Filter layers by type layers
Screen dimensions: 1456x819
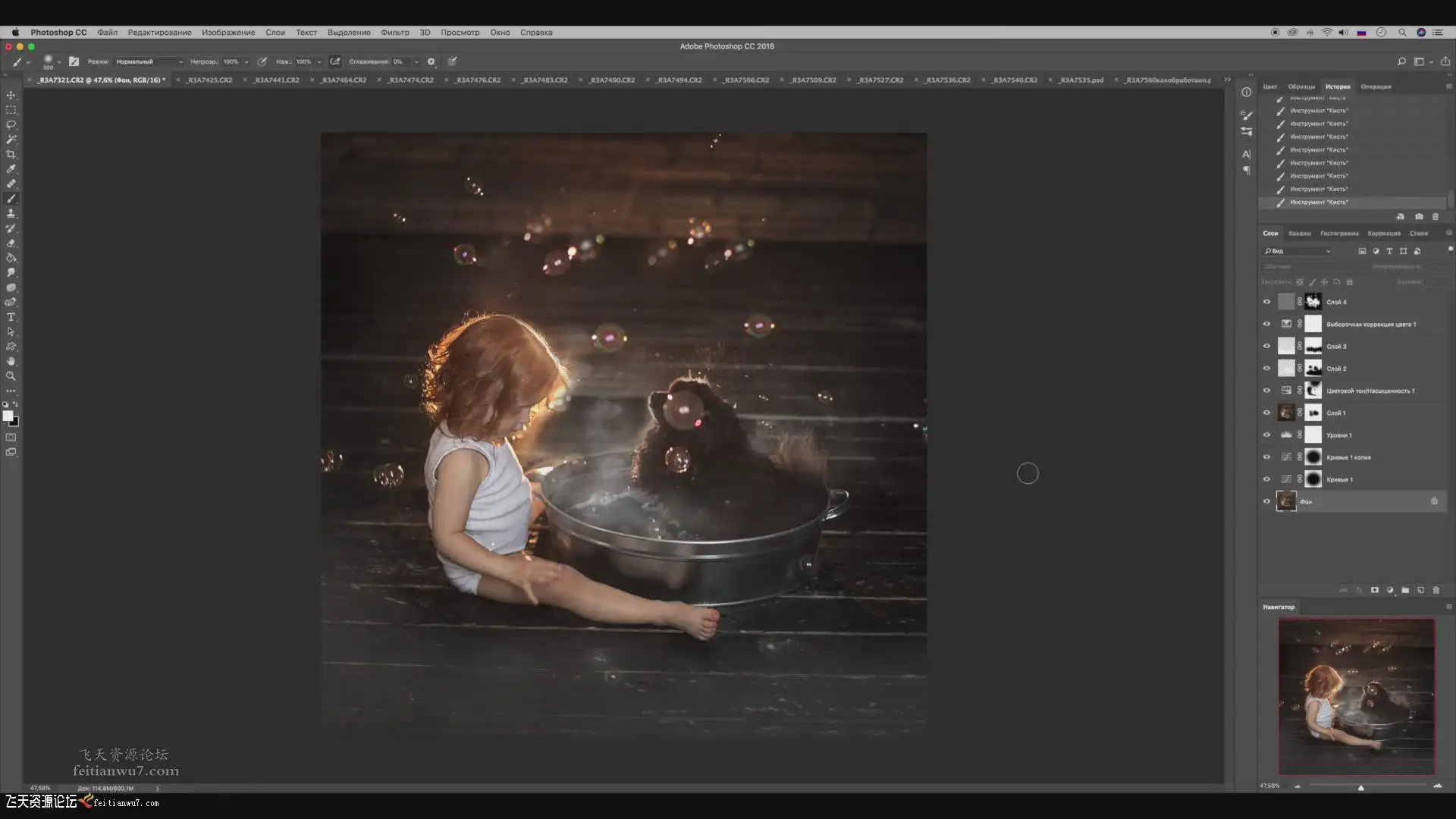[1389, 251]
